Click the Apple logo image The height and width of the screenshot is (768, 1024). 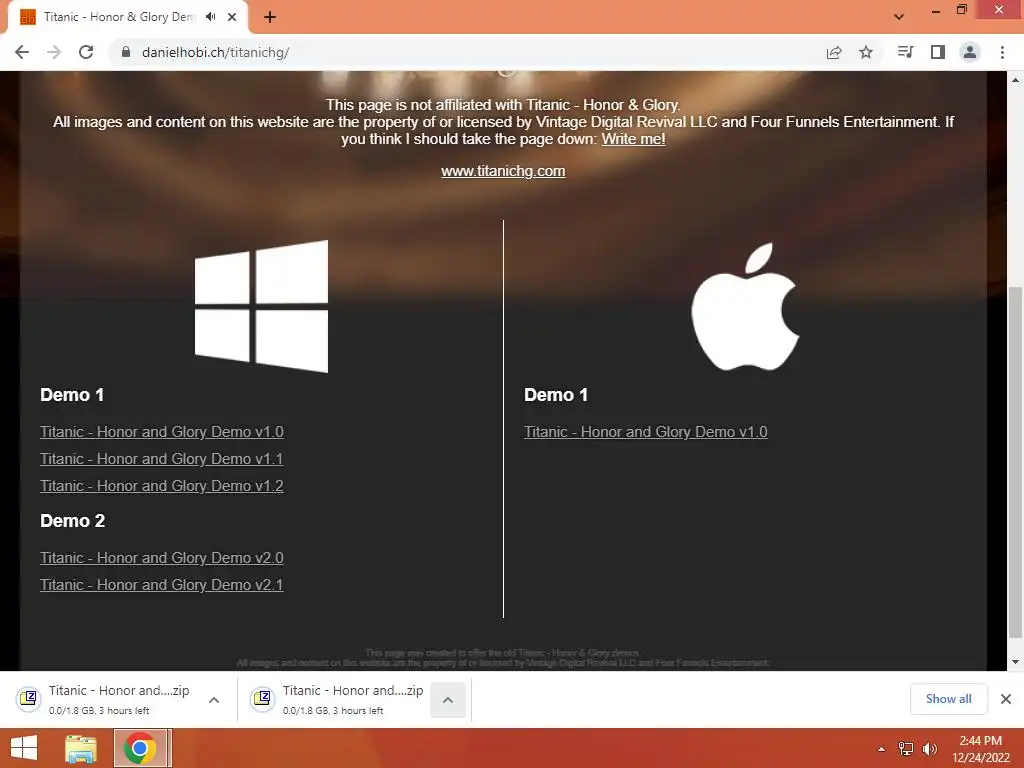(x=745, y=306)
